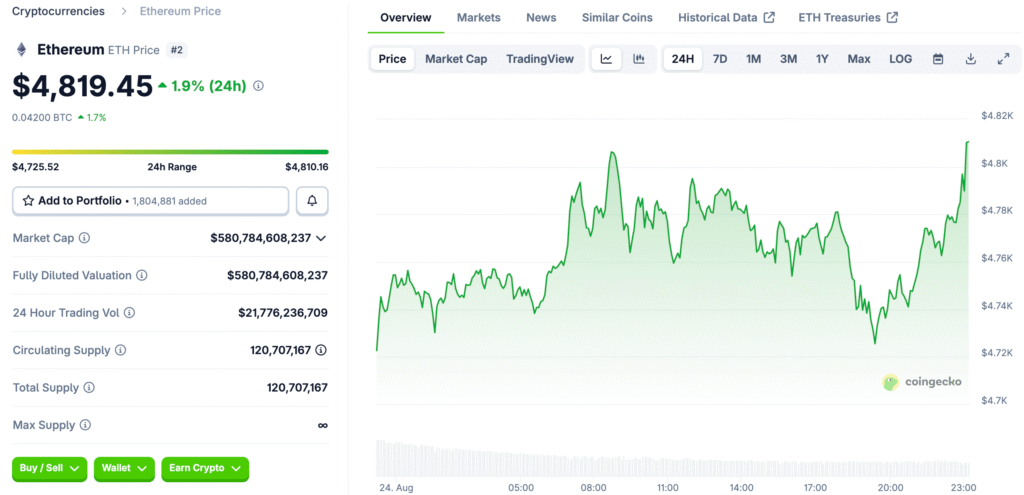This screenshot has width=1024, height=495.
Task: Select the 1Y time range
Action: pyautogui.click(x=822, y=59)
